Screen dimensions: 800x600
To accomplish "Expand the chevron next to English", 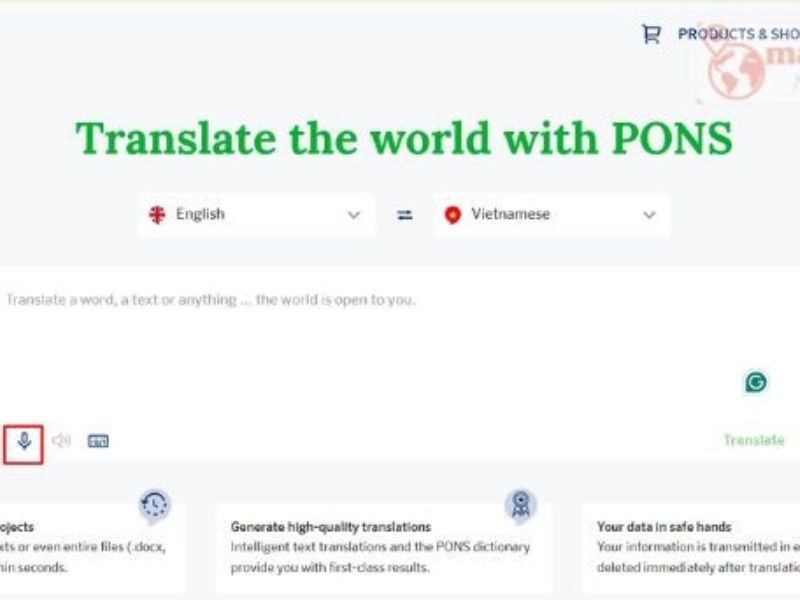I will 354,215.
